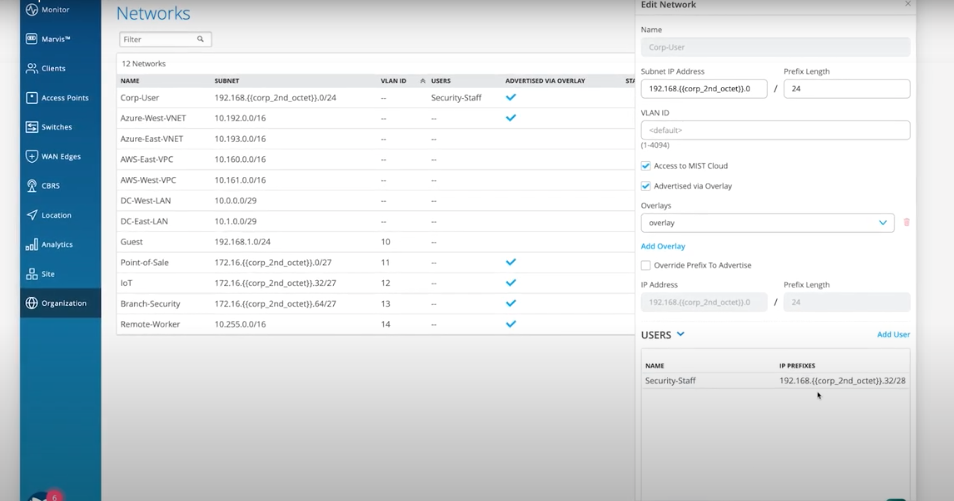Select the AWS-East-VPC network row

pyautogui.click(x=375, y=159)
